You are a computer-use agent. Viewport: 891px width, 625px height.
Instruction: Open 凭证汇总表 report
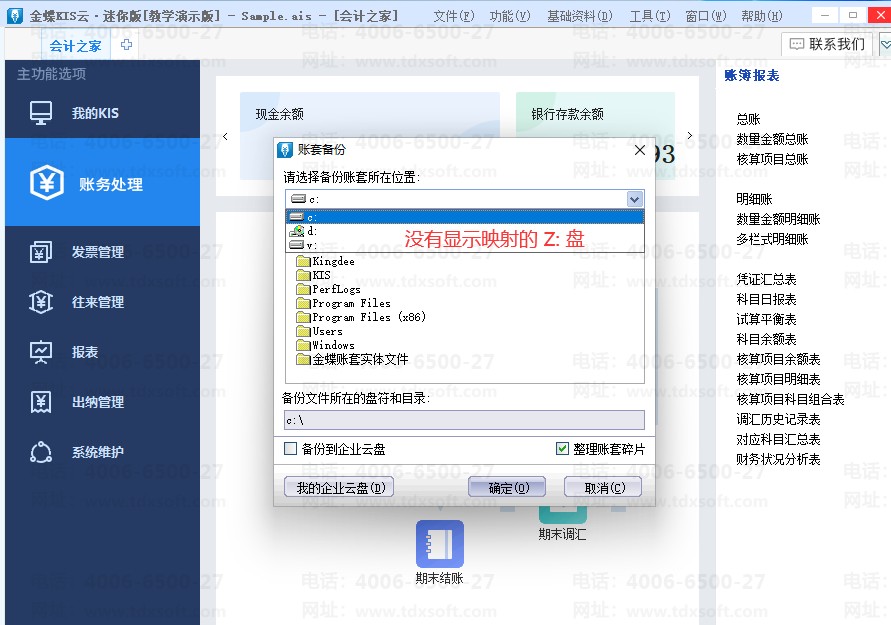(x=766, y=280)
